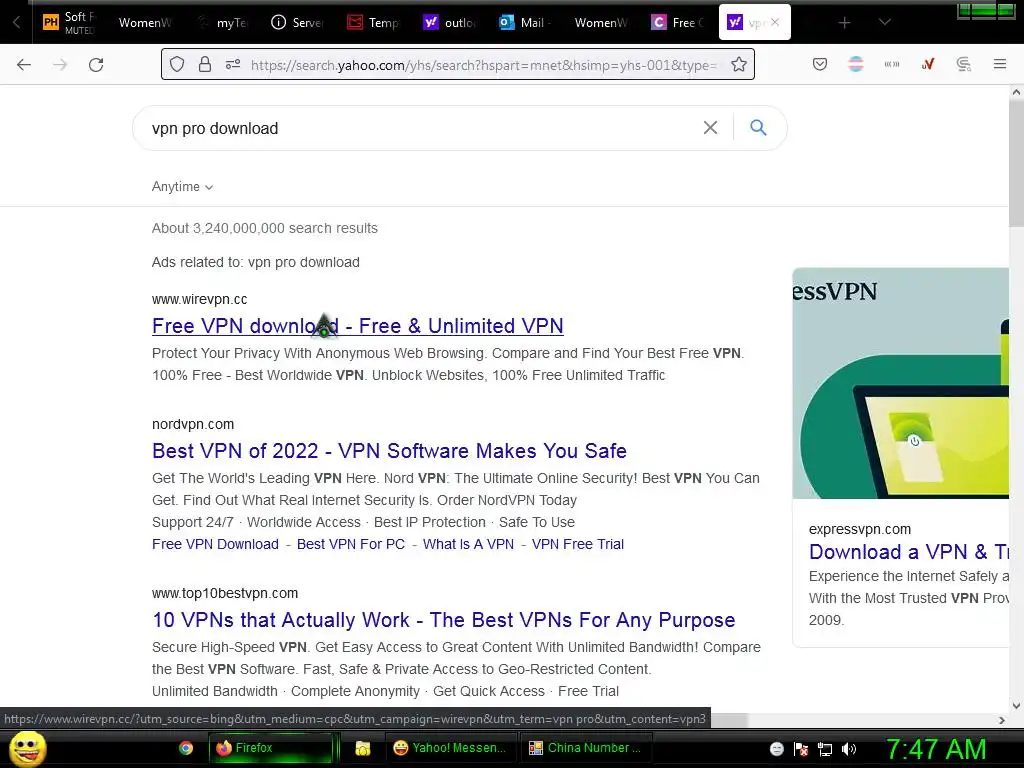Reload the Yahoo search page
The width and height of the screenshot is (1024, 768).
coord(96,65)
